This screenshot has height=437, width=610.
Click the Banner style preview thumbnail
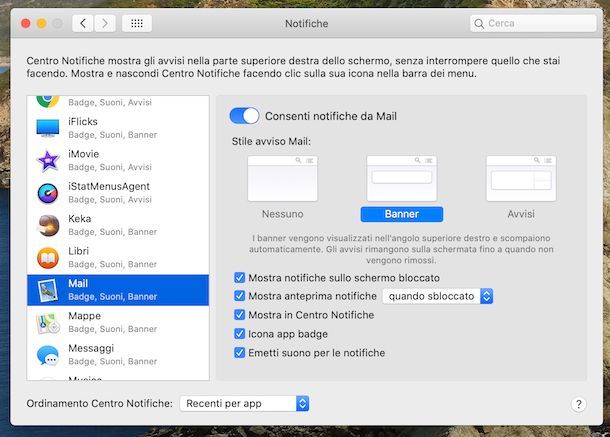tap(401, 179)
